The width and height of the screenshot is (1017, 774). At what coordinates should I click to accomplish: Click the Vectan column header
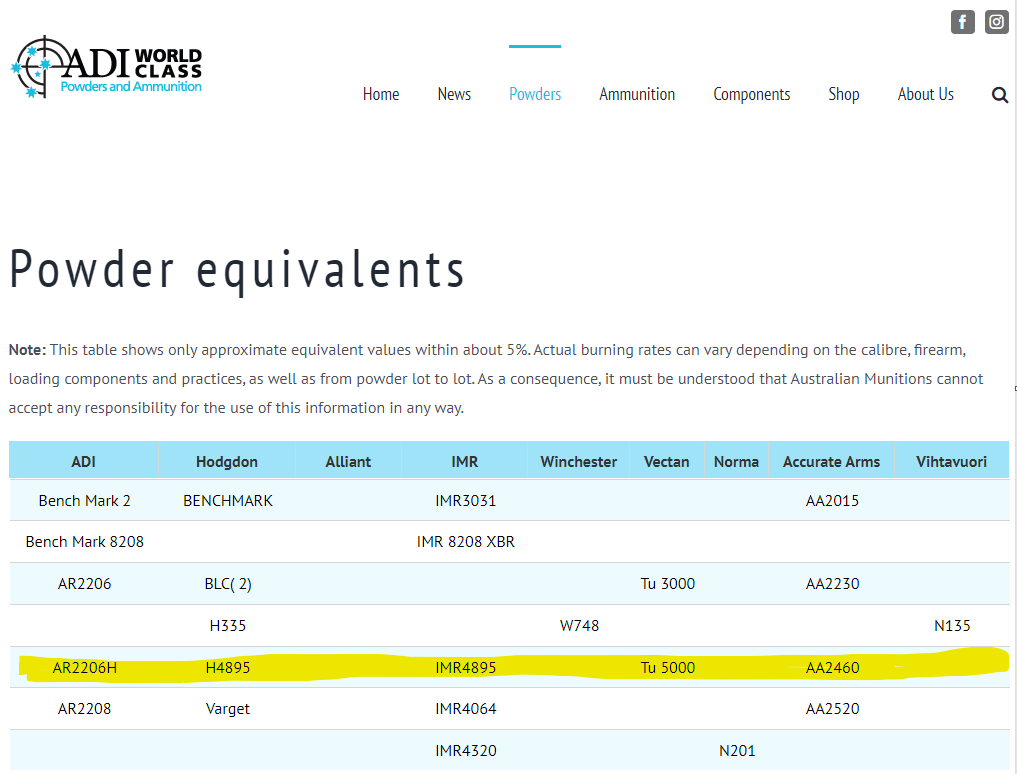point(667,461)
